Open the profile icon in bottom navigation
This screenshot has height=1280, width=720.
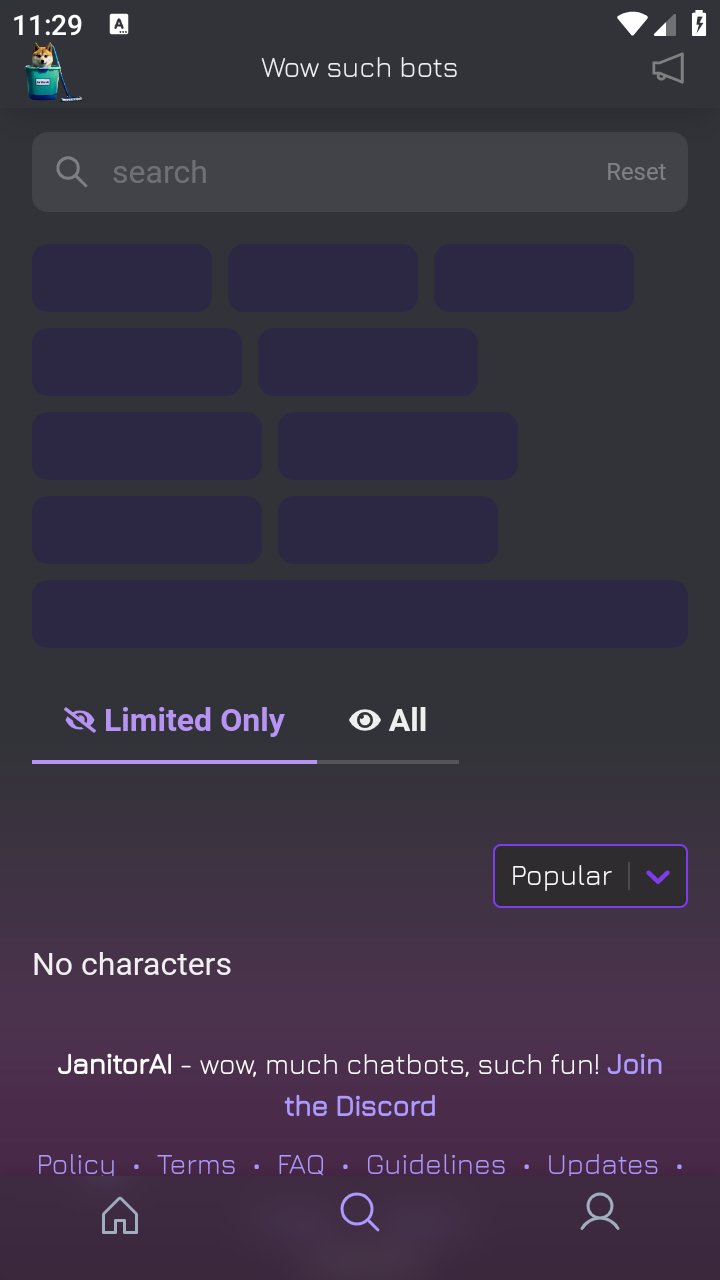[600, 1212]
